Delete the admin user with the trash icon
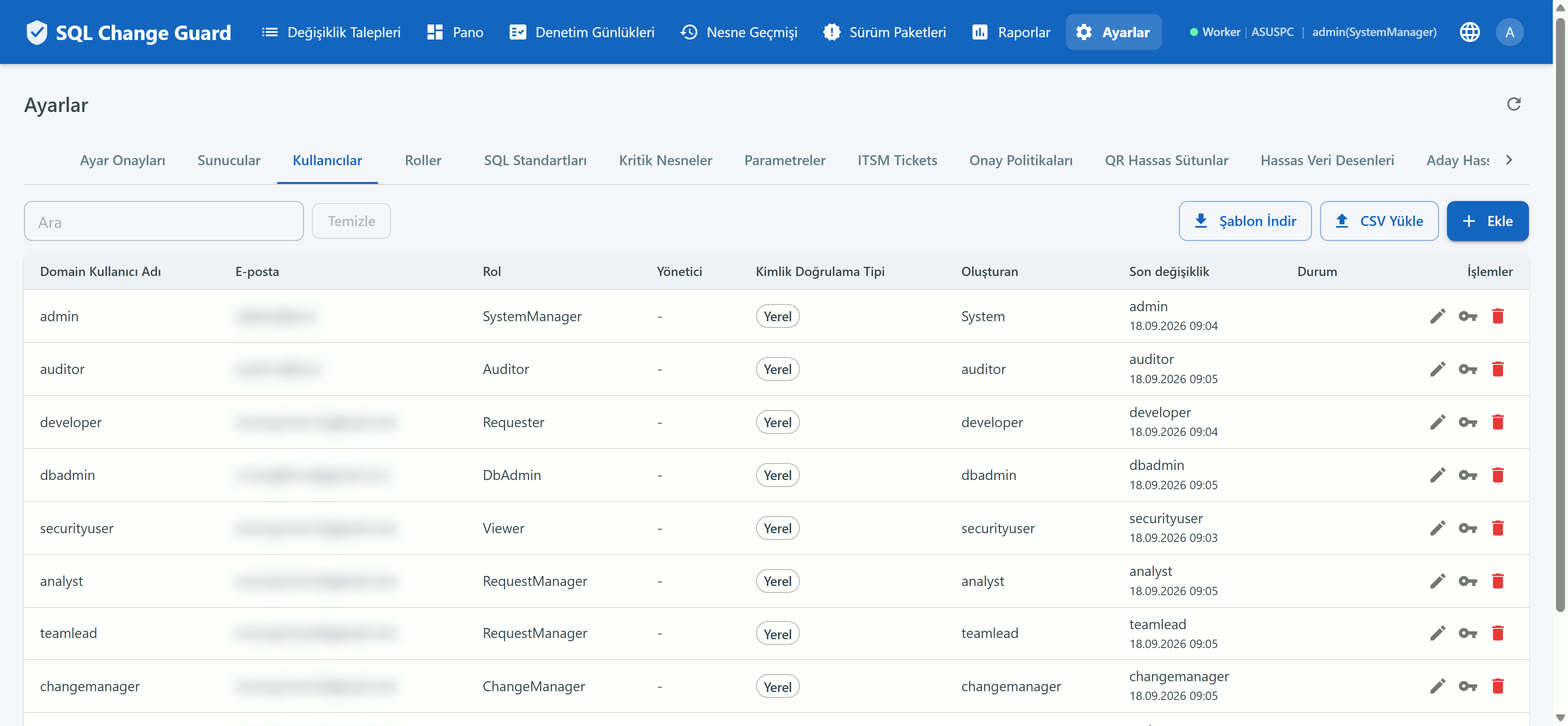 click(x=1498, y=316)
